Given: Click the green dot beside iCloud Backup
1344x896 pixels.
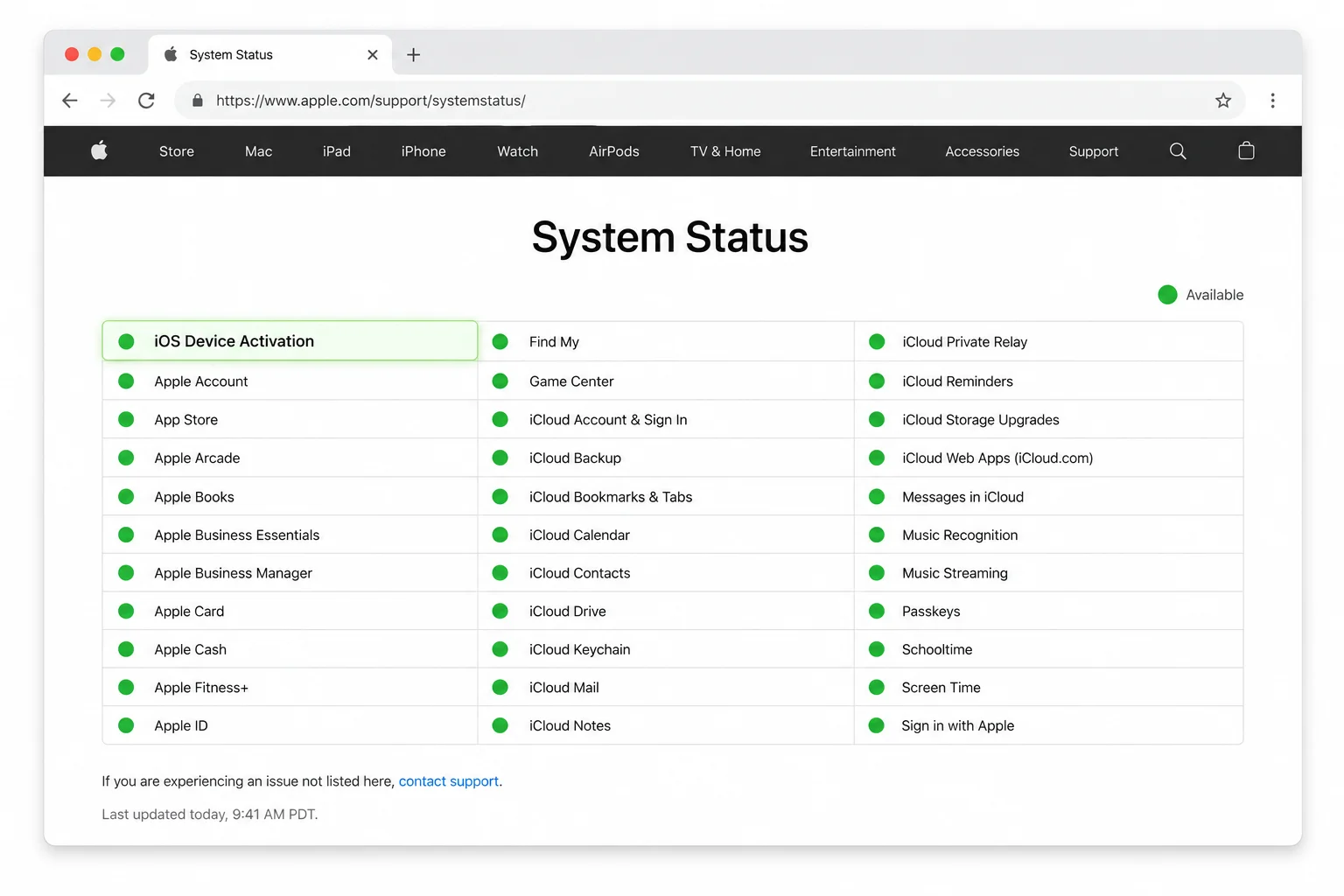Looking at the screenshot, I should (500, 458).
